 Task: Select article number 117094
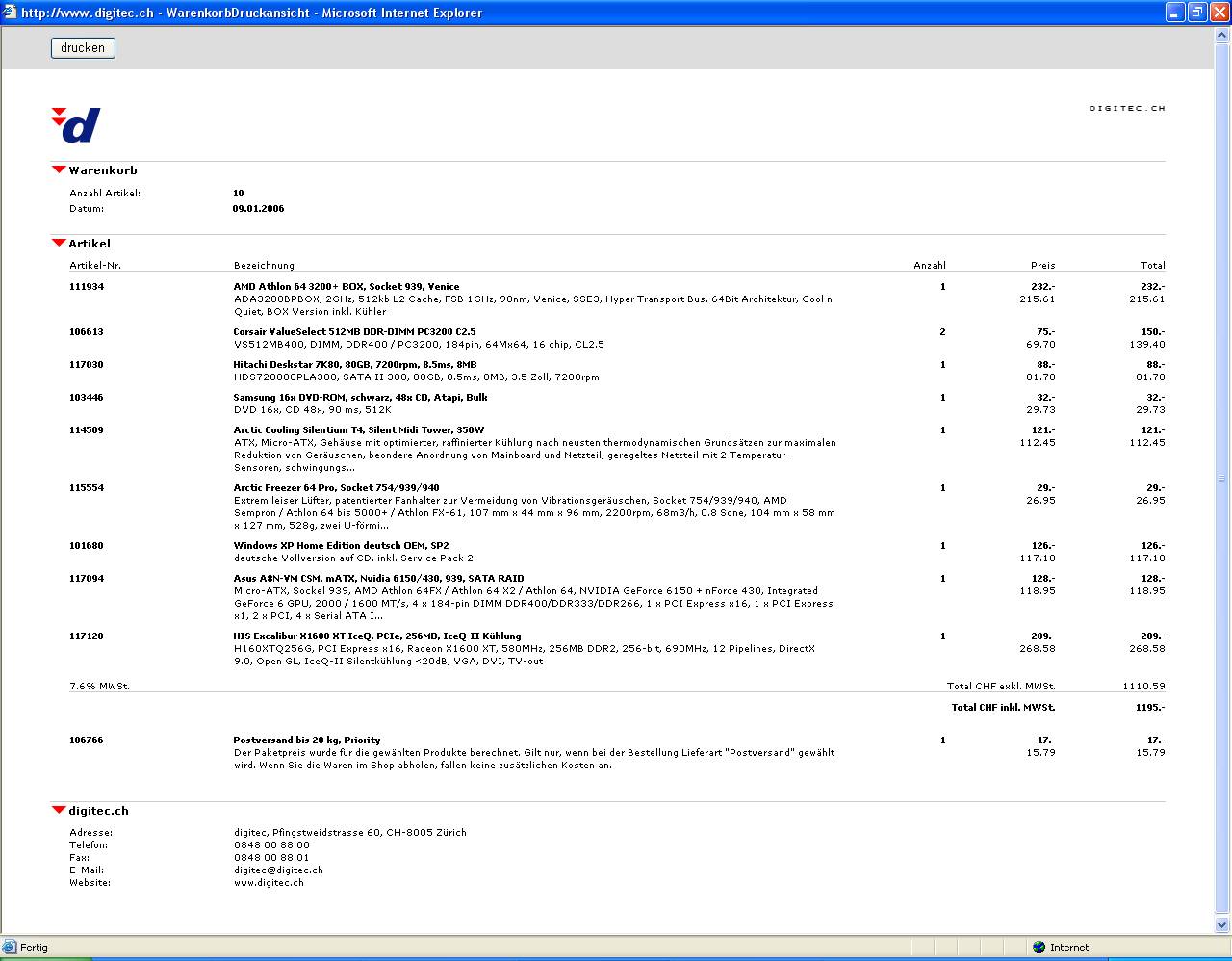coord(87,579)
